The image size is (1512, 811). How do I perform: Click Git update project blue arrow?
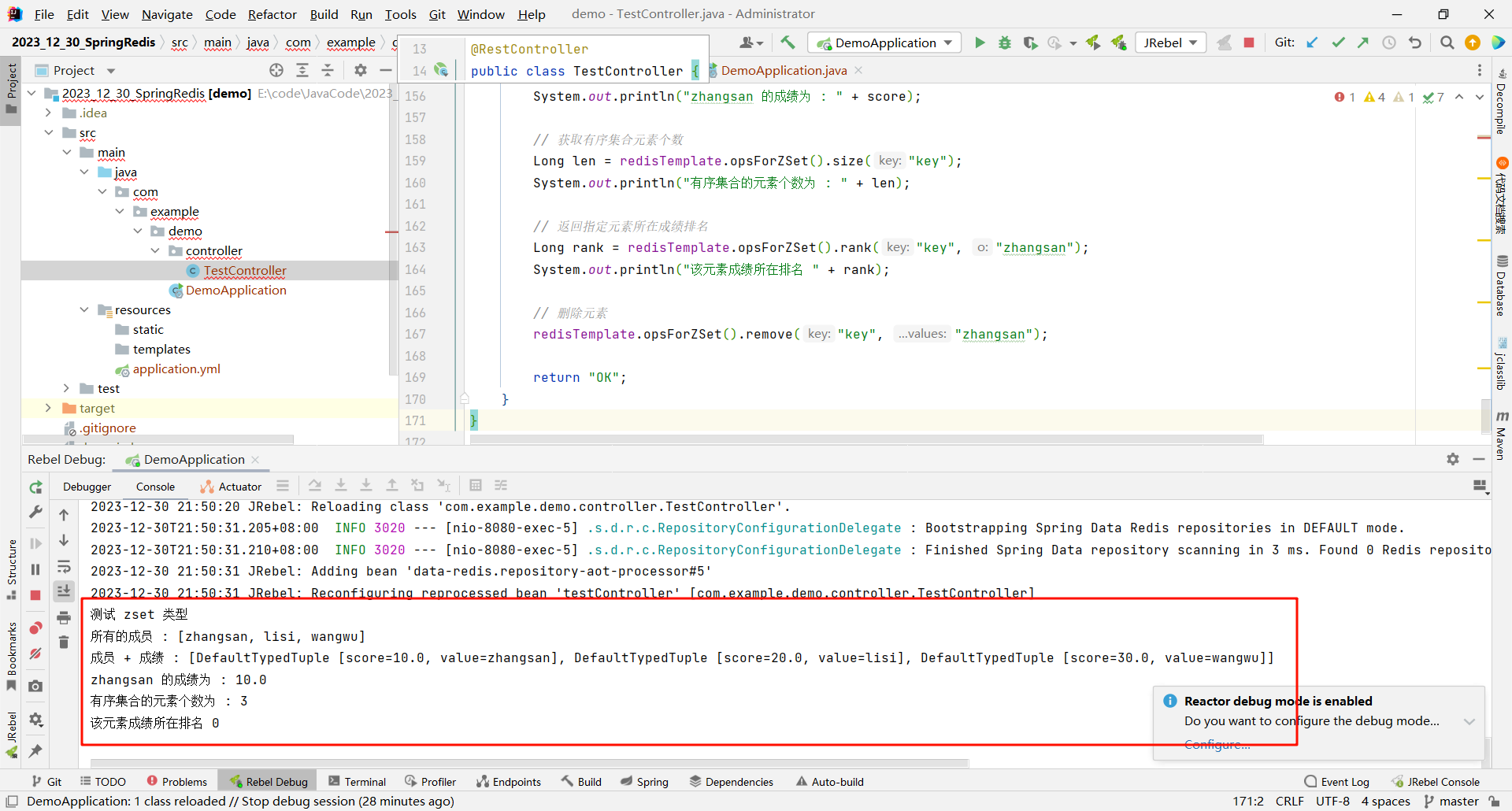pyautogui.click(x=1312, y=43)
